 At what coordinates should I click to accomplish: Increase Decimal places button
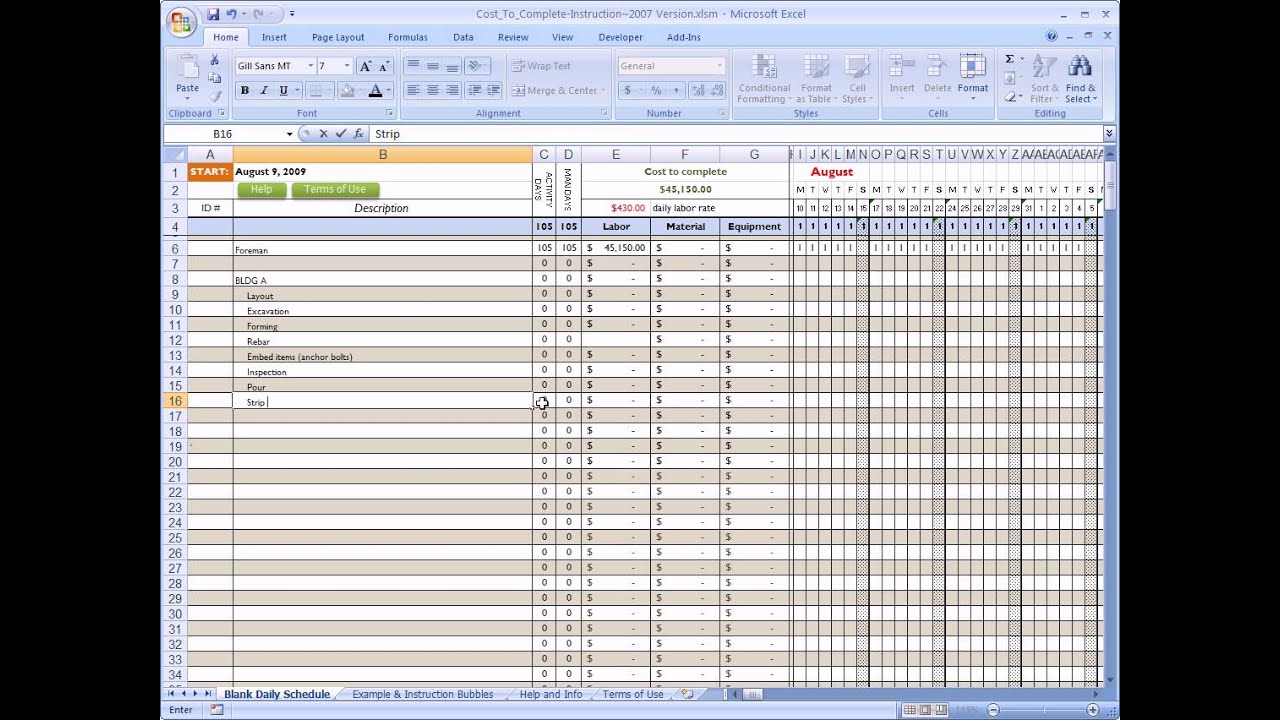tap(698, 90)
